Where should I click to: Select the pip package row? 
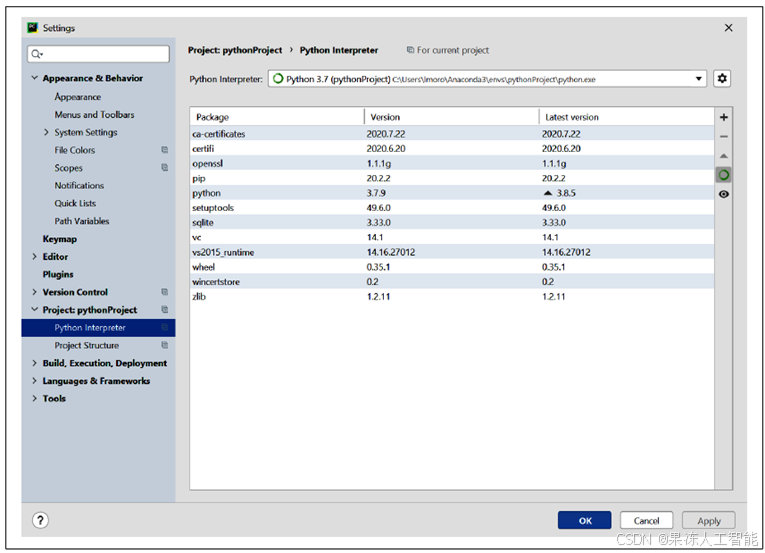click(452, 178)
